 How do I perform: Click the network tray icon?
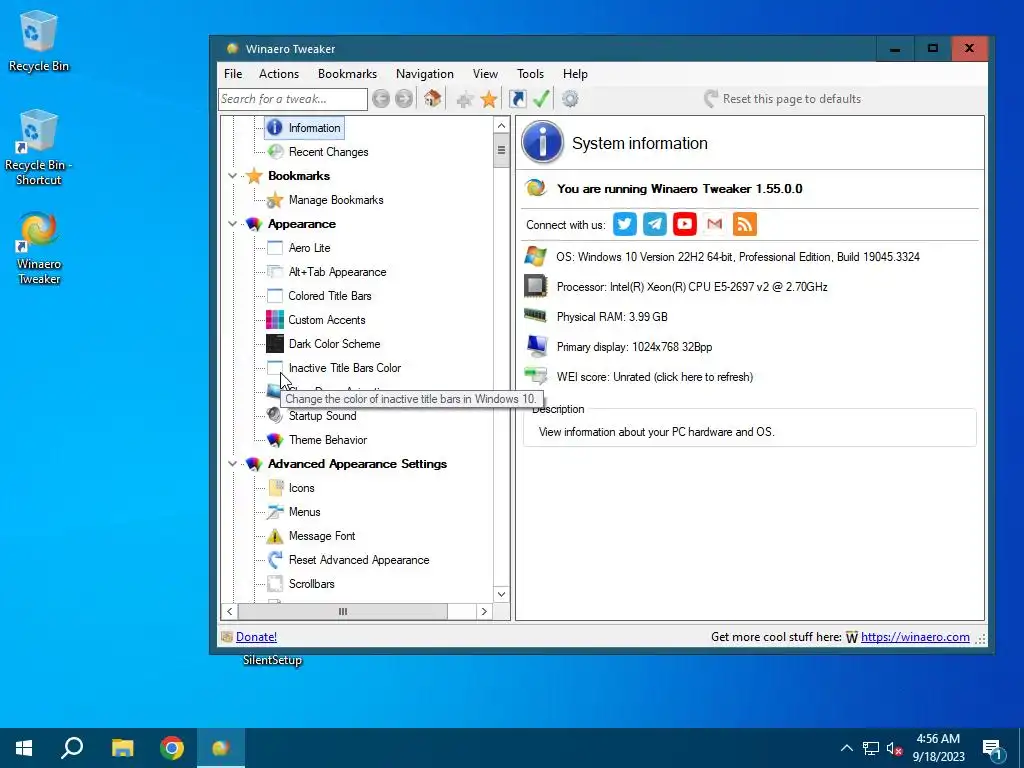(x=871, y=748)
